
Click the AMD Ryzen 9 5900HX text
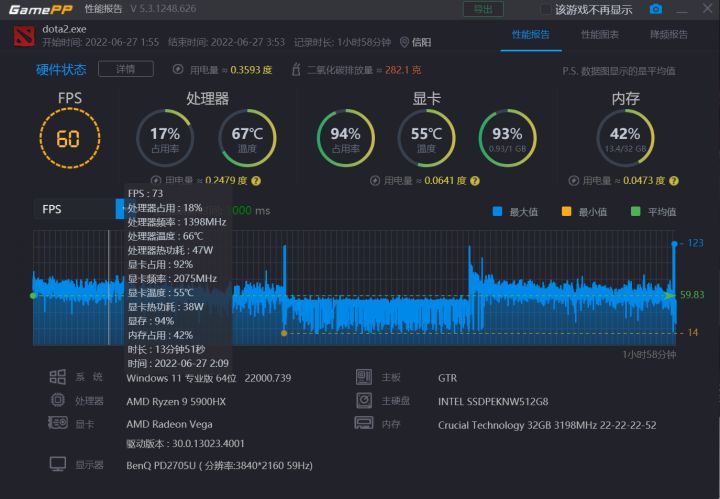pyautogui.click(x=176, y=402)
